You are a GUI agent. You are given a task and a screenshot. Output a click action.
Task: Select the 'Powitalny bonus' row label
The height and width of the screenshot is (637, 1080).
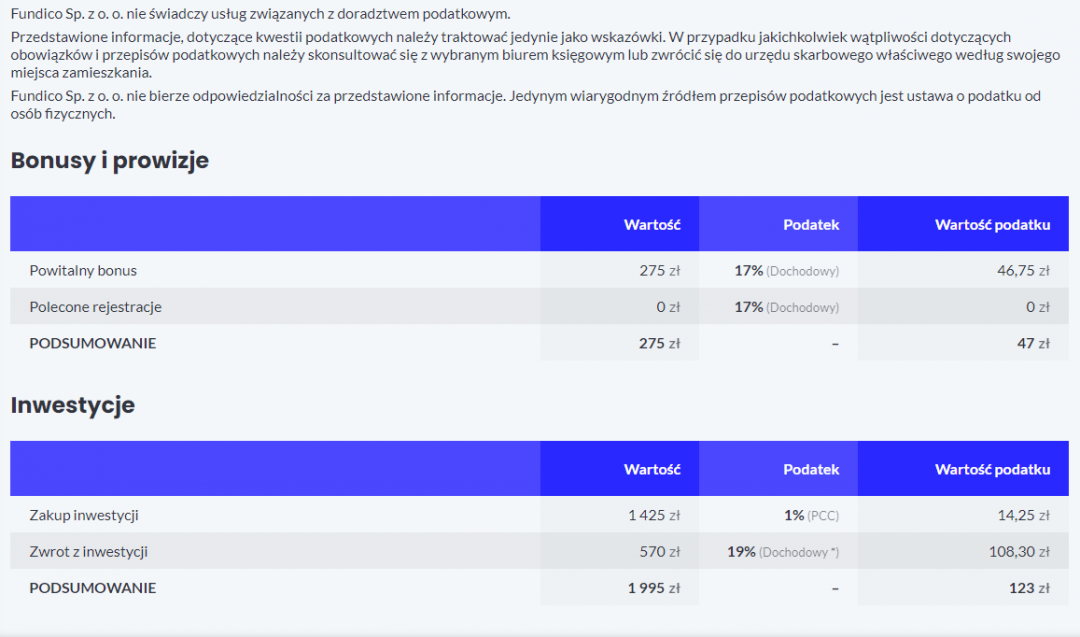(83, 270)
